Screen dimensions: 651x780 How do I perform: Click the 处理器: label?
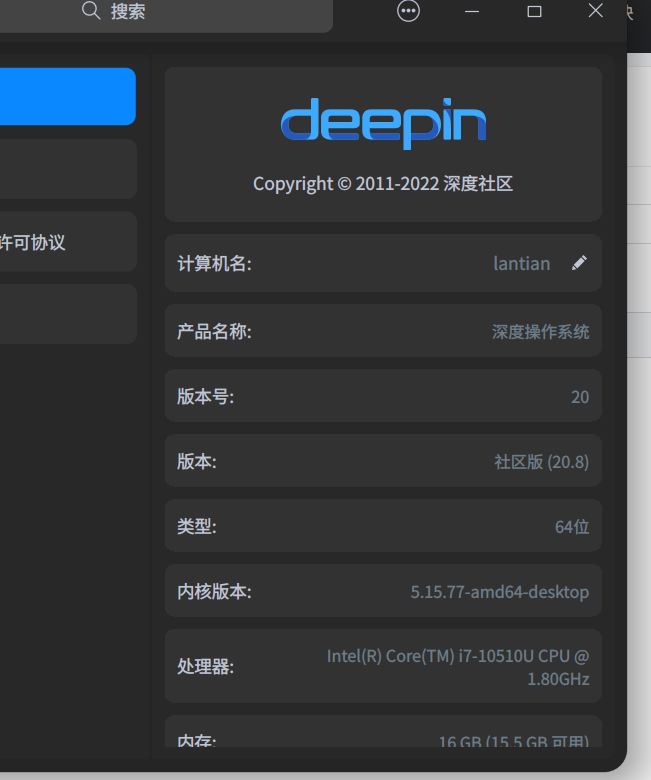[x=205, y=666]
